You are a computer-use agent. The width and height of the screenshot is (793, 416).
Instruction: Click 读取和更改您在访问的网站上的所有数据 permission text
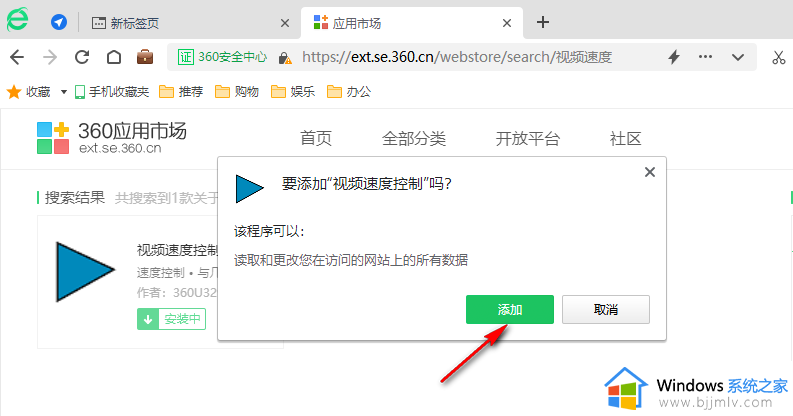pyautogui.click(x=350, y=260)
